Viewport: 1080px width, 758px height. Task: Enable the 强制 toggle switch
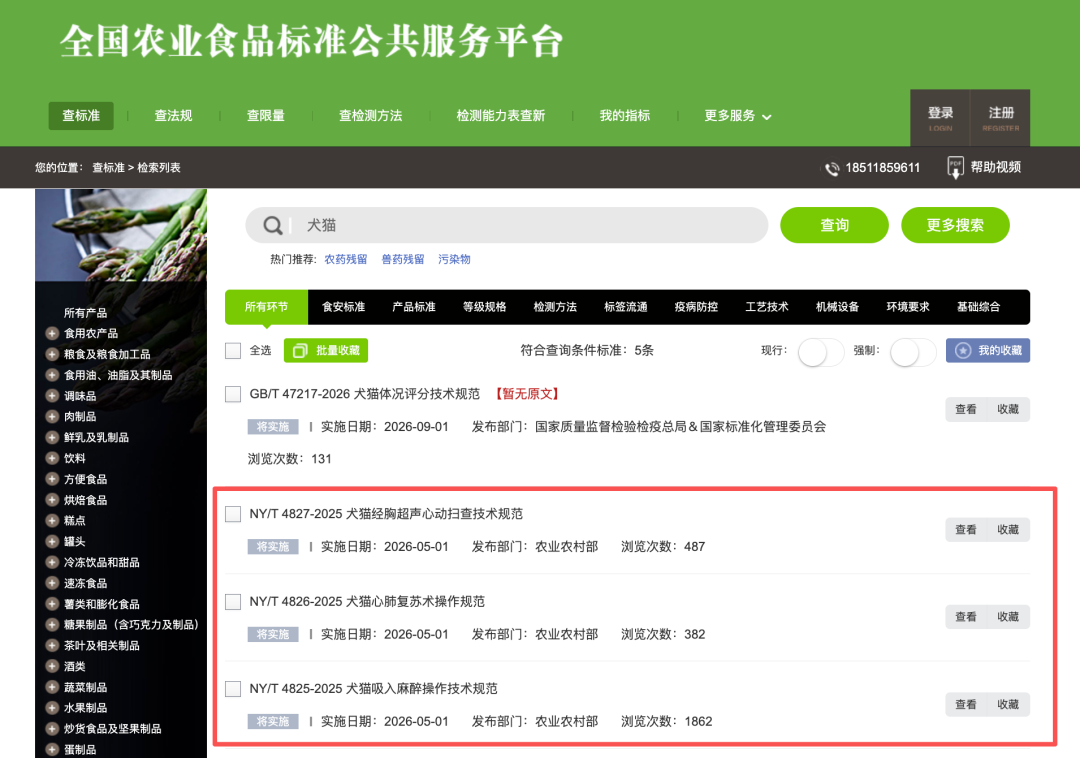tap(912, 351)
